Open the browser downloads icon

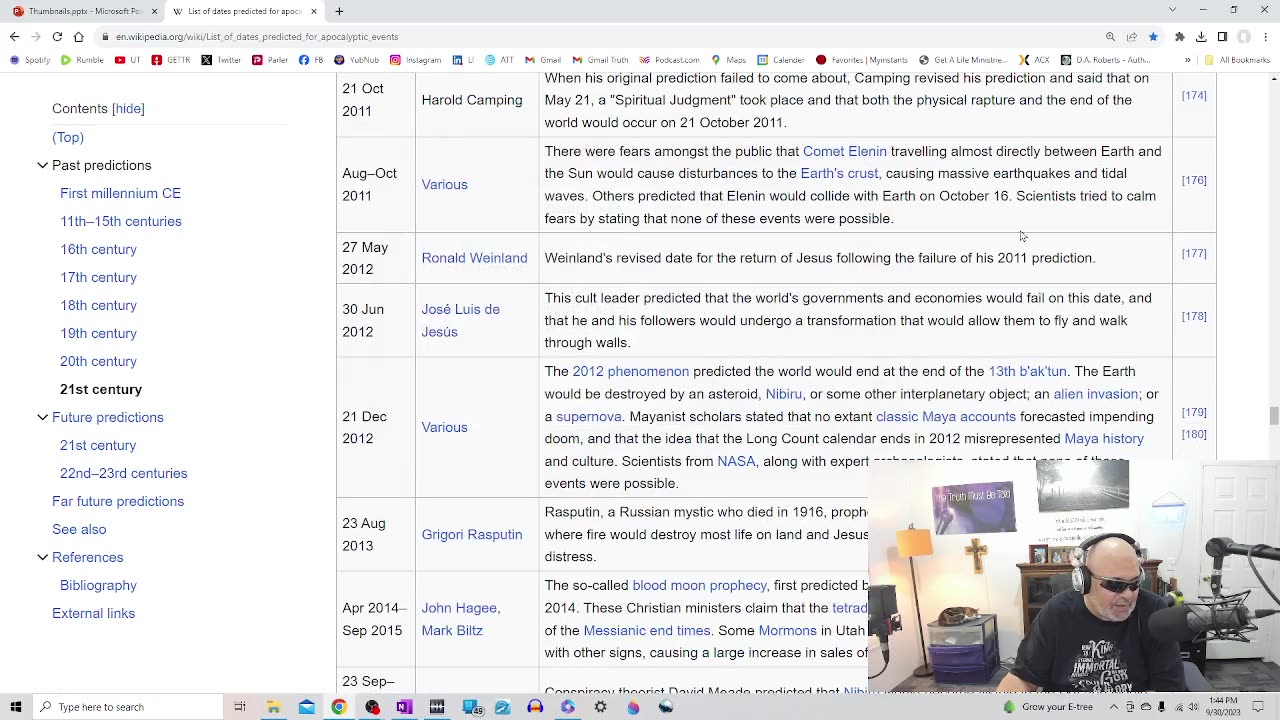coord(1201,37)
